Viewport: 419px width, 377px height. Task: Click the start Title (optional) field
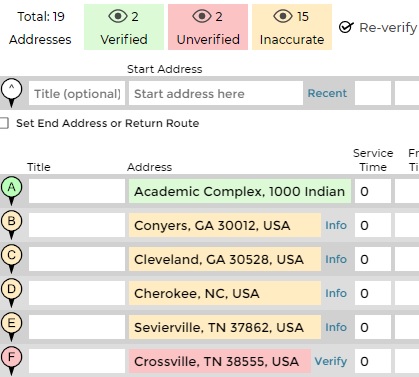point(77,93)
